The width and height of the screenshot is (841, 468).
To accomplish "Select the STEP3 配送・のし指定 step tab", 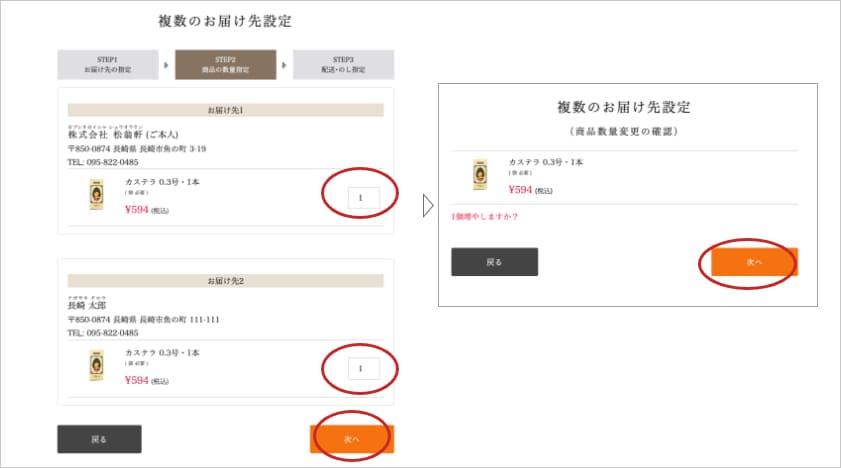I will pos(343,64).
